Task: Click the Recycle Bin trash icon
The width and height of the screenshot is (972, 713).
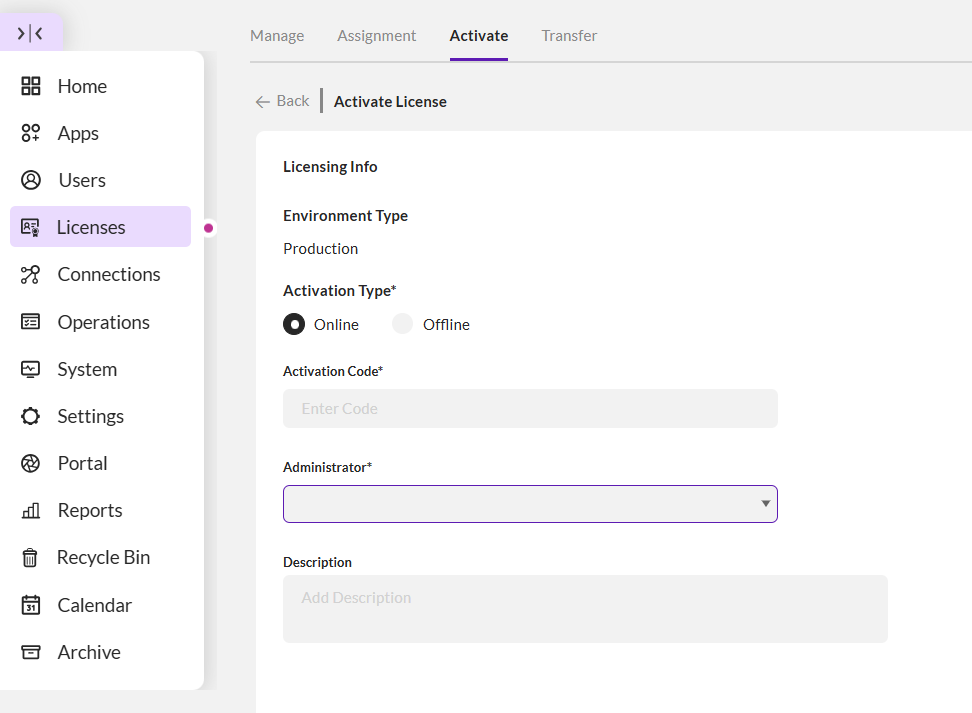Action: tap(30, 557)
